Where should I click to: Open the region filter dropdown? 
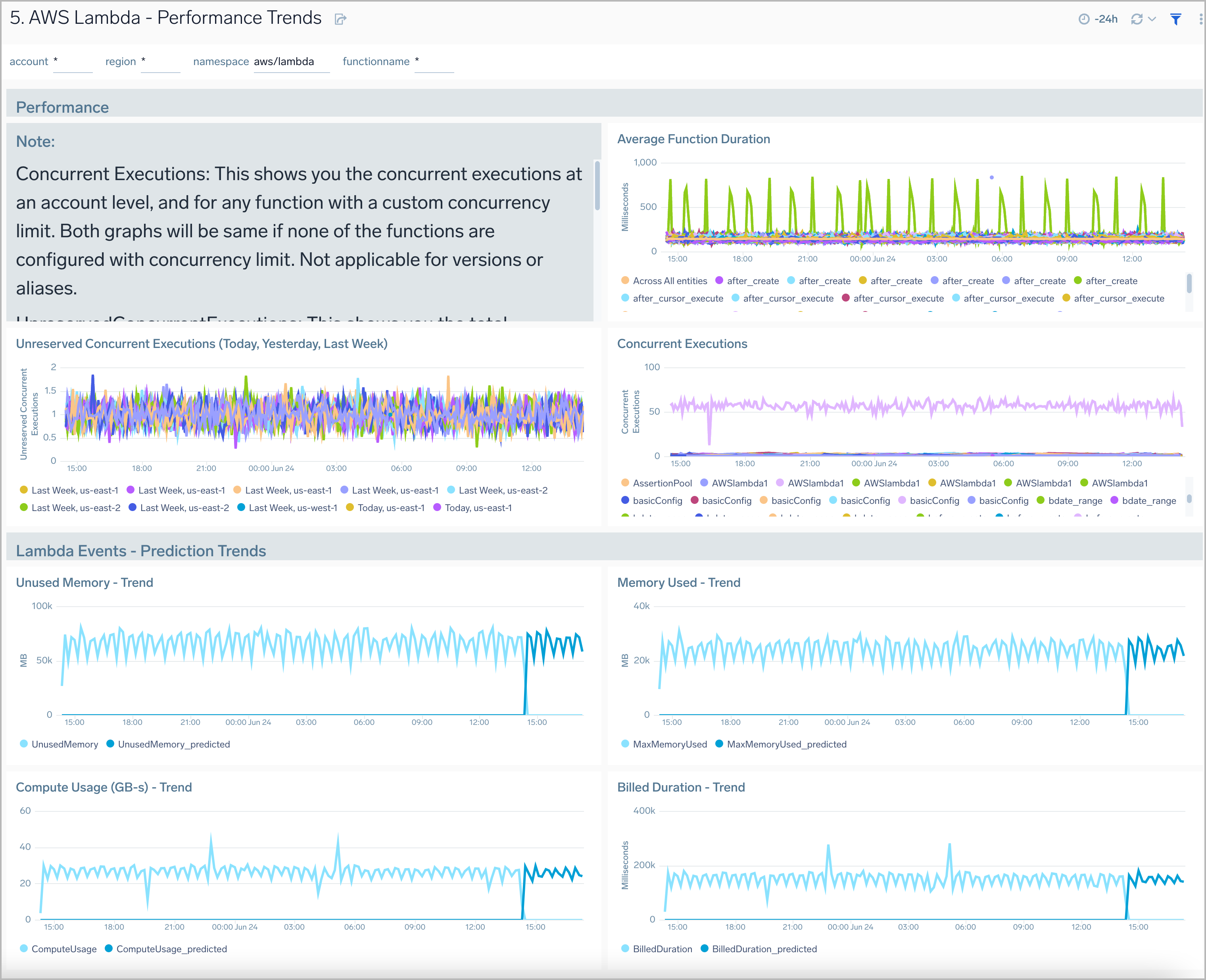pos(160,61)
